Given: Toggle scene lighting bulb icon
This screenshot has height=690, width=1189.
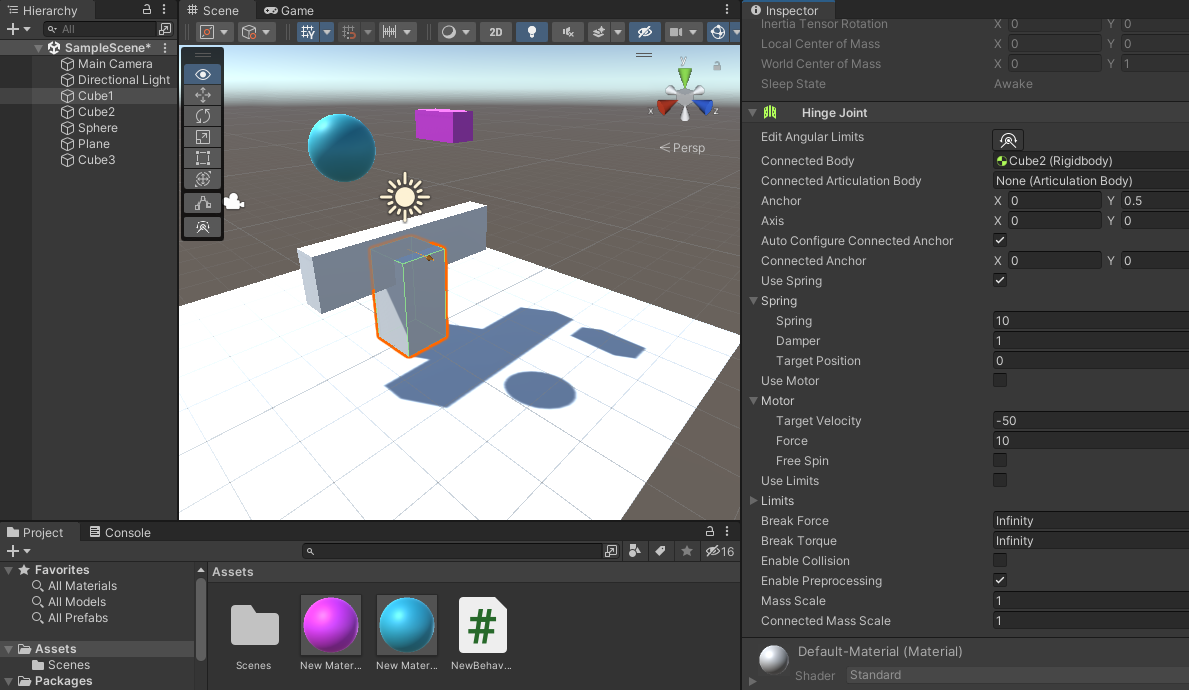Looking at the screenshot, I should 532,32.
